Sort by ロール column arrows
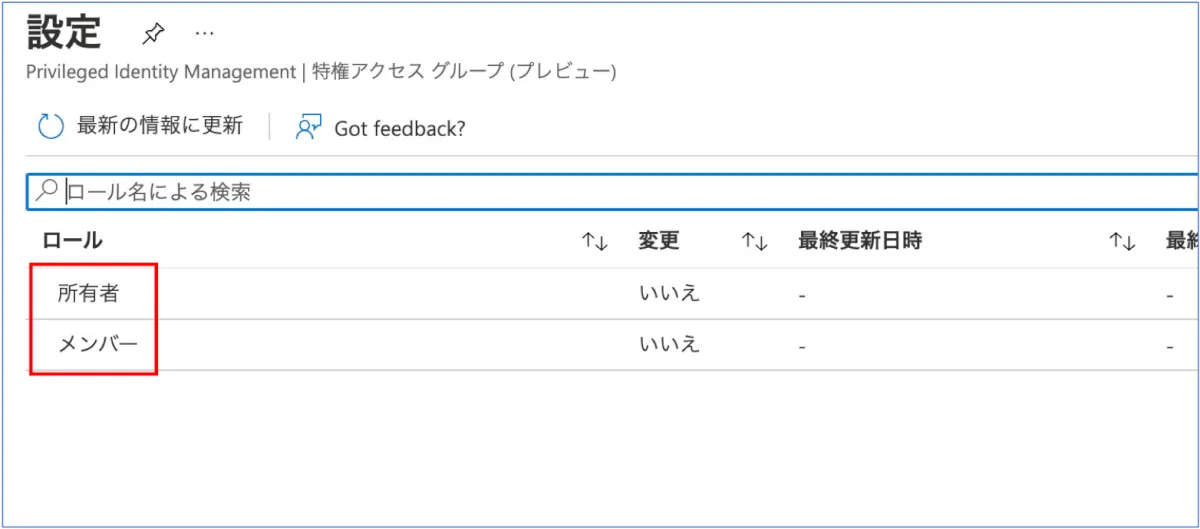 [x=595, y=241]
